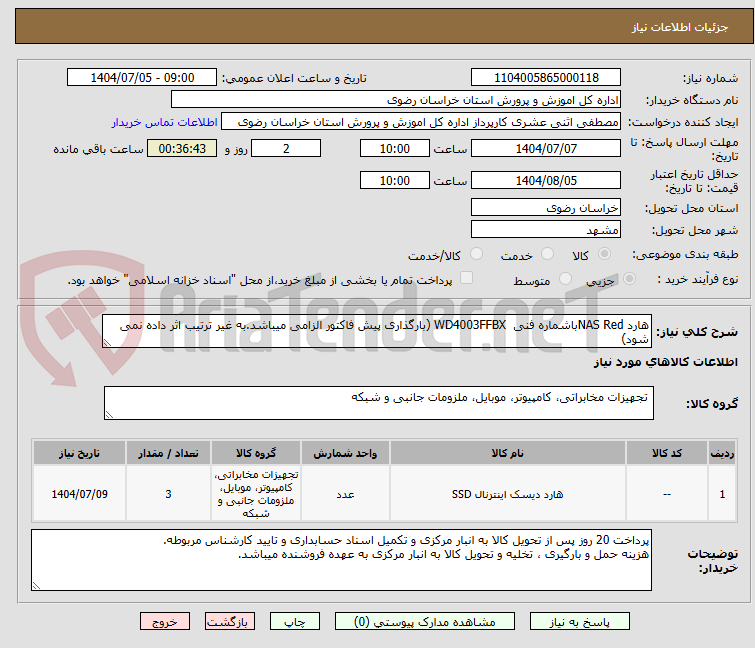
Task: Click the countdown timer 00:36:43
Action: 182,148
